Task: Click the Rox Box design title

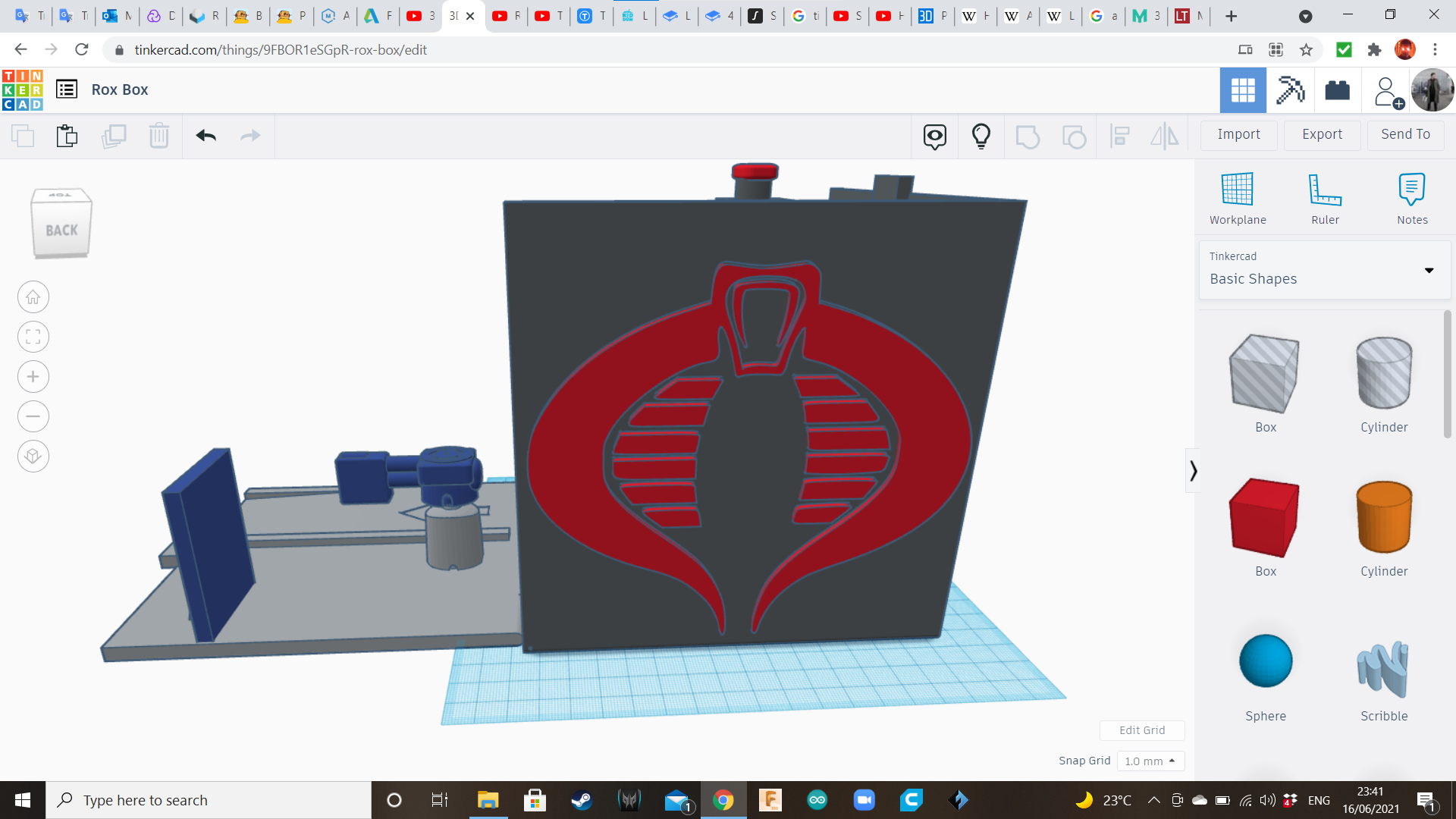Action: (x=120, y=89)
